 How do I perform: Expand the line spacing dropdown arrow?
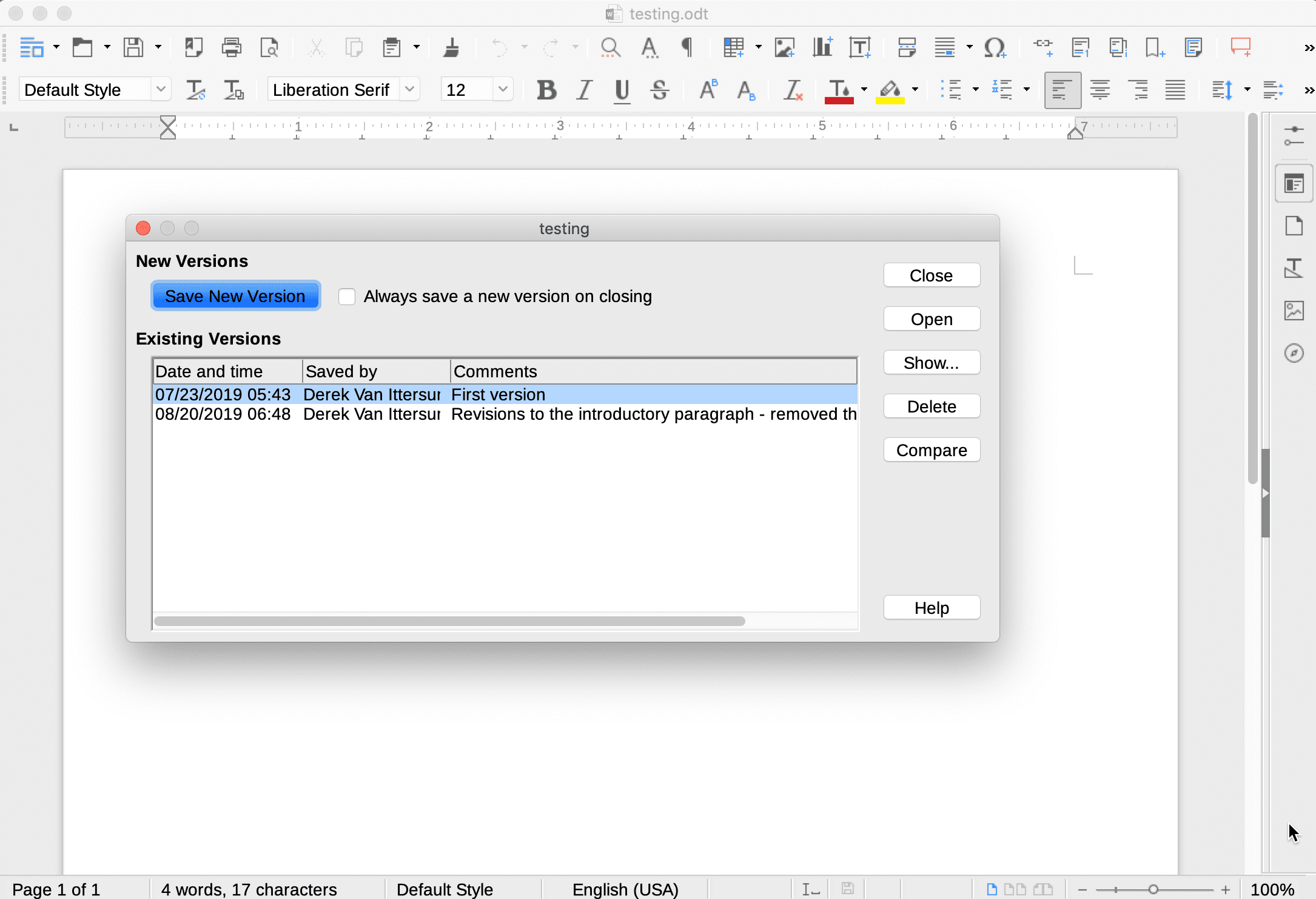pyautogui.click(x=1247, y=90)
